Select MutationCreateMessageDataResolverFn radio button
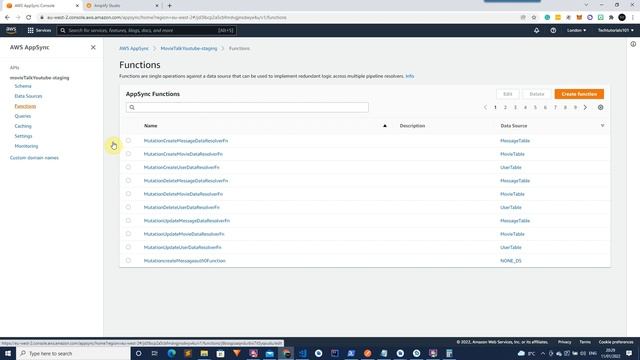 [128, 140]
